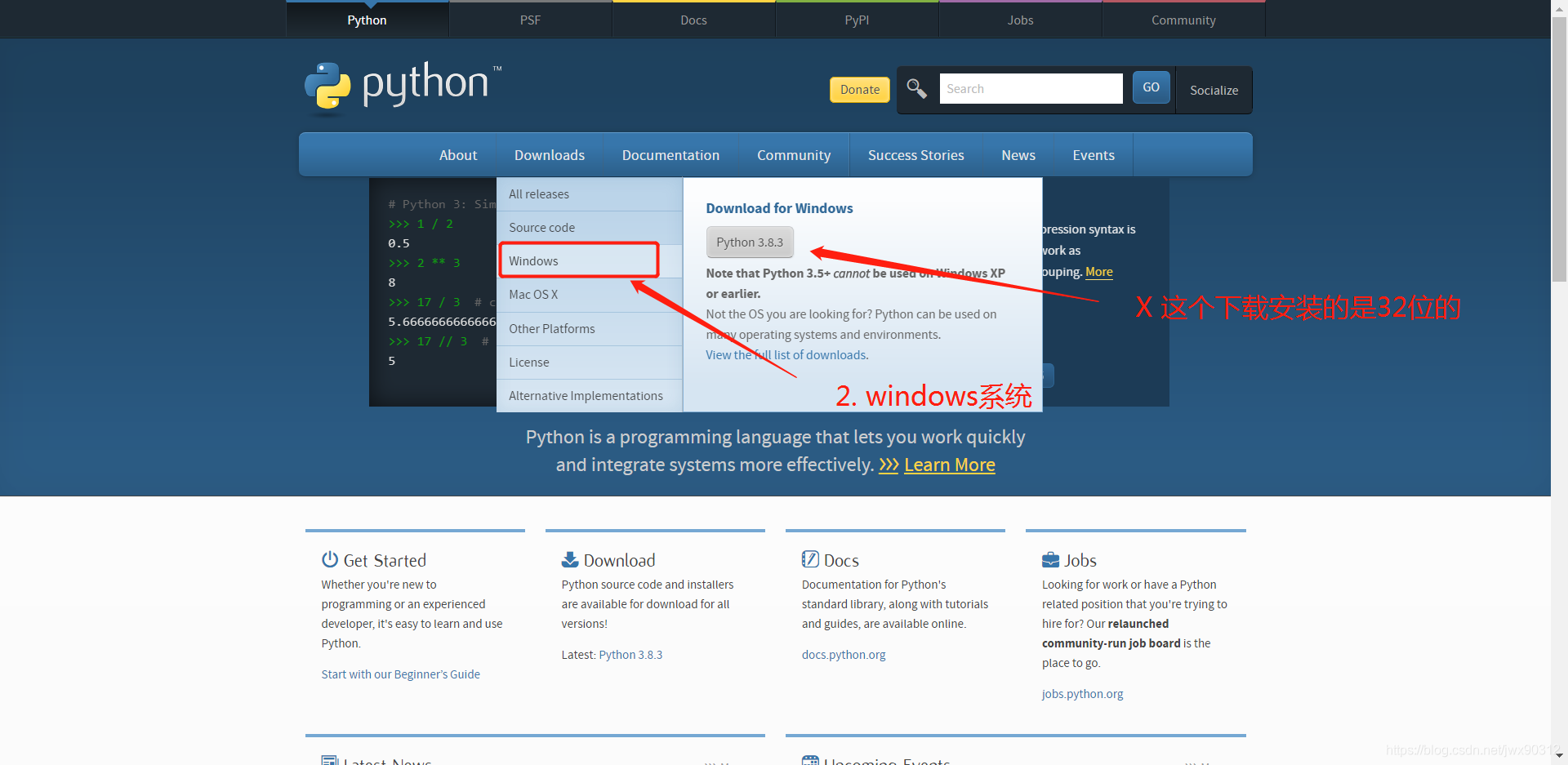Open View the full list of downloads link

[x=786, y=355]
